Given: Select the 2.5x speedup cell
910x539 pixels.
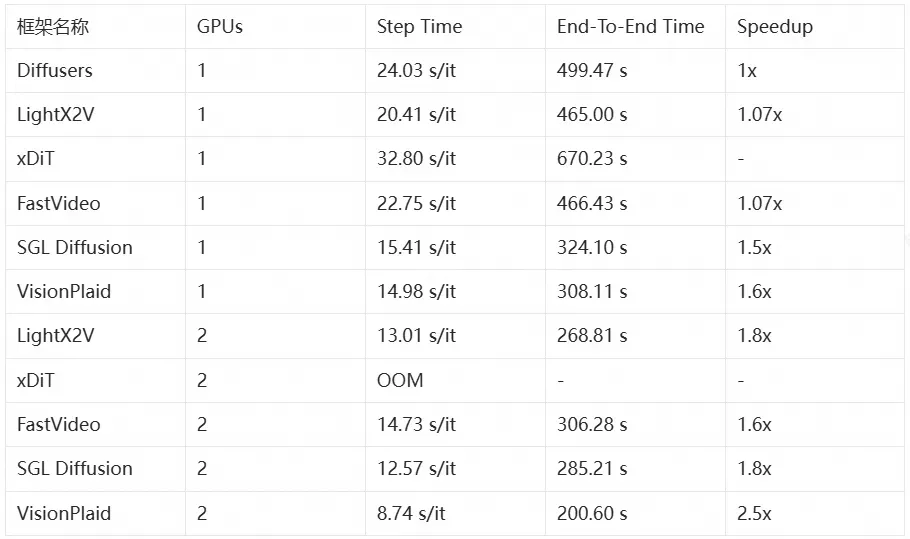Looking at the screenshot, I should click(x=754, y=513).
